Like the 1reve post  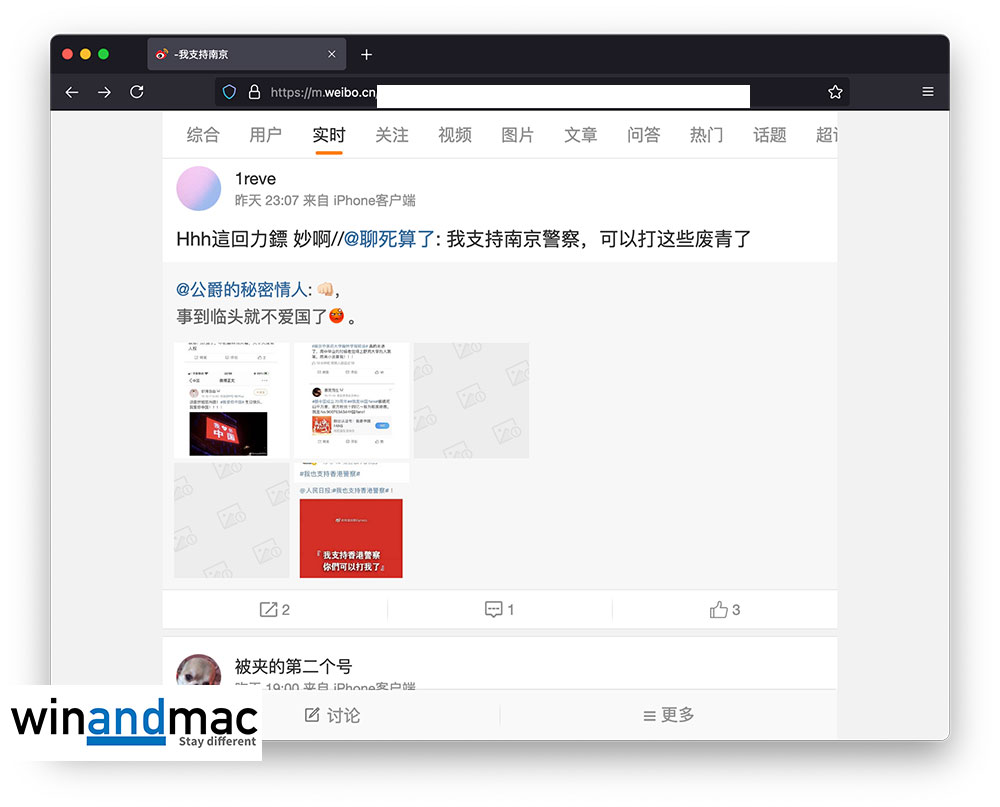(724, 609)
